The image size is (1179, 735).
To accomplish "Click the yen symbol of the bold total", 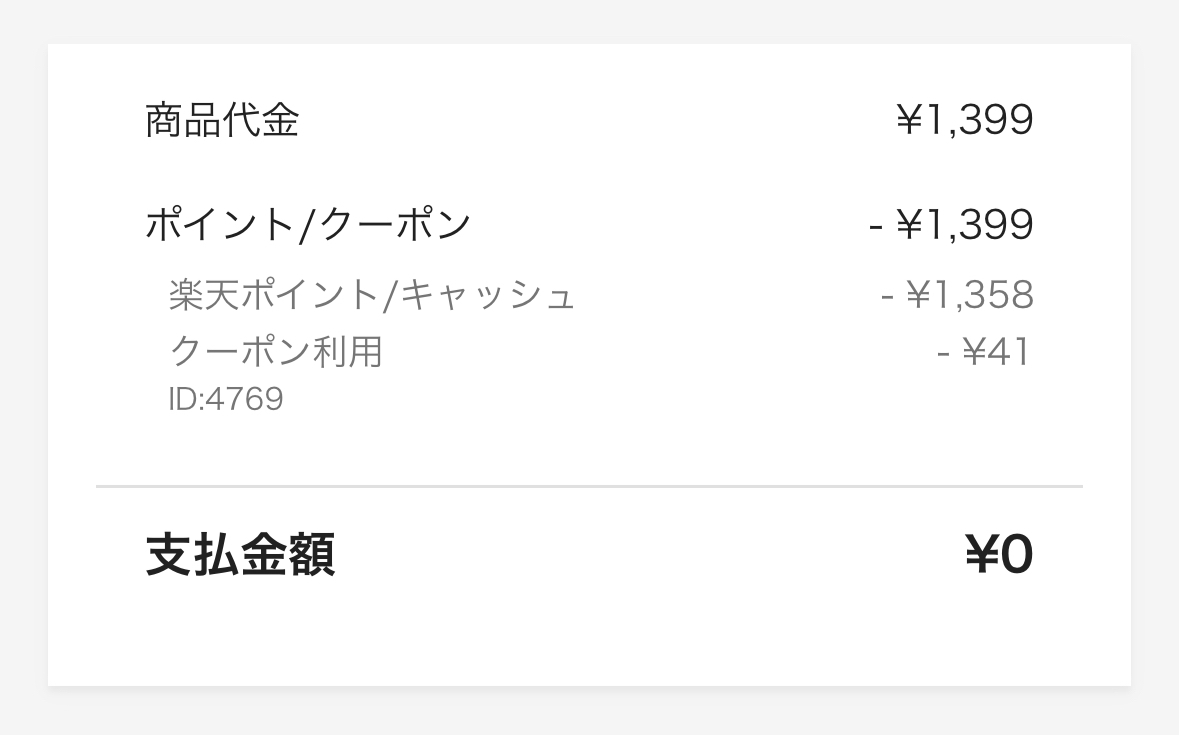I will (981, 554).
